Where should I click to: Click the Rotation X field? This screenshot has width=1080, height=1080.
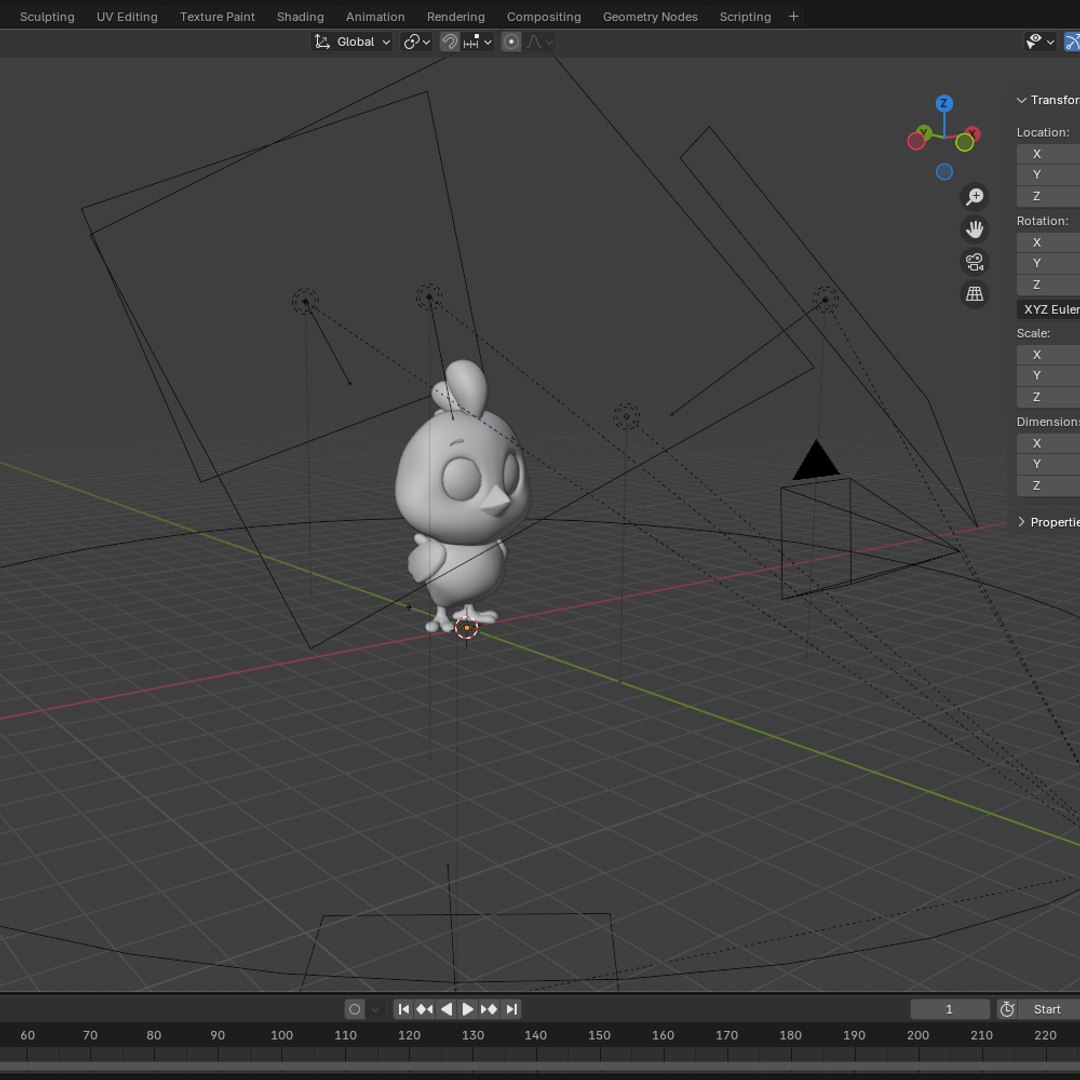tap(1048, 242)
